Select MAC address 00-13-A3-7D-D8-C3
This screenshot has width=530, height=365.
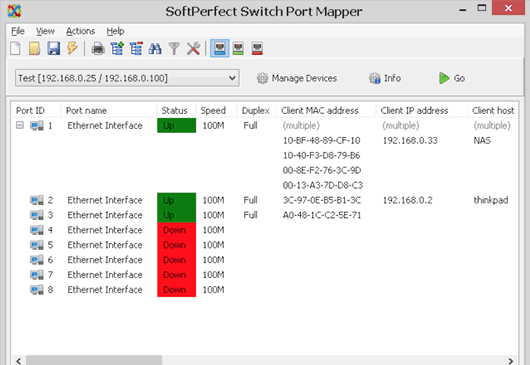[x=323, y=185]
